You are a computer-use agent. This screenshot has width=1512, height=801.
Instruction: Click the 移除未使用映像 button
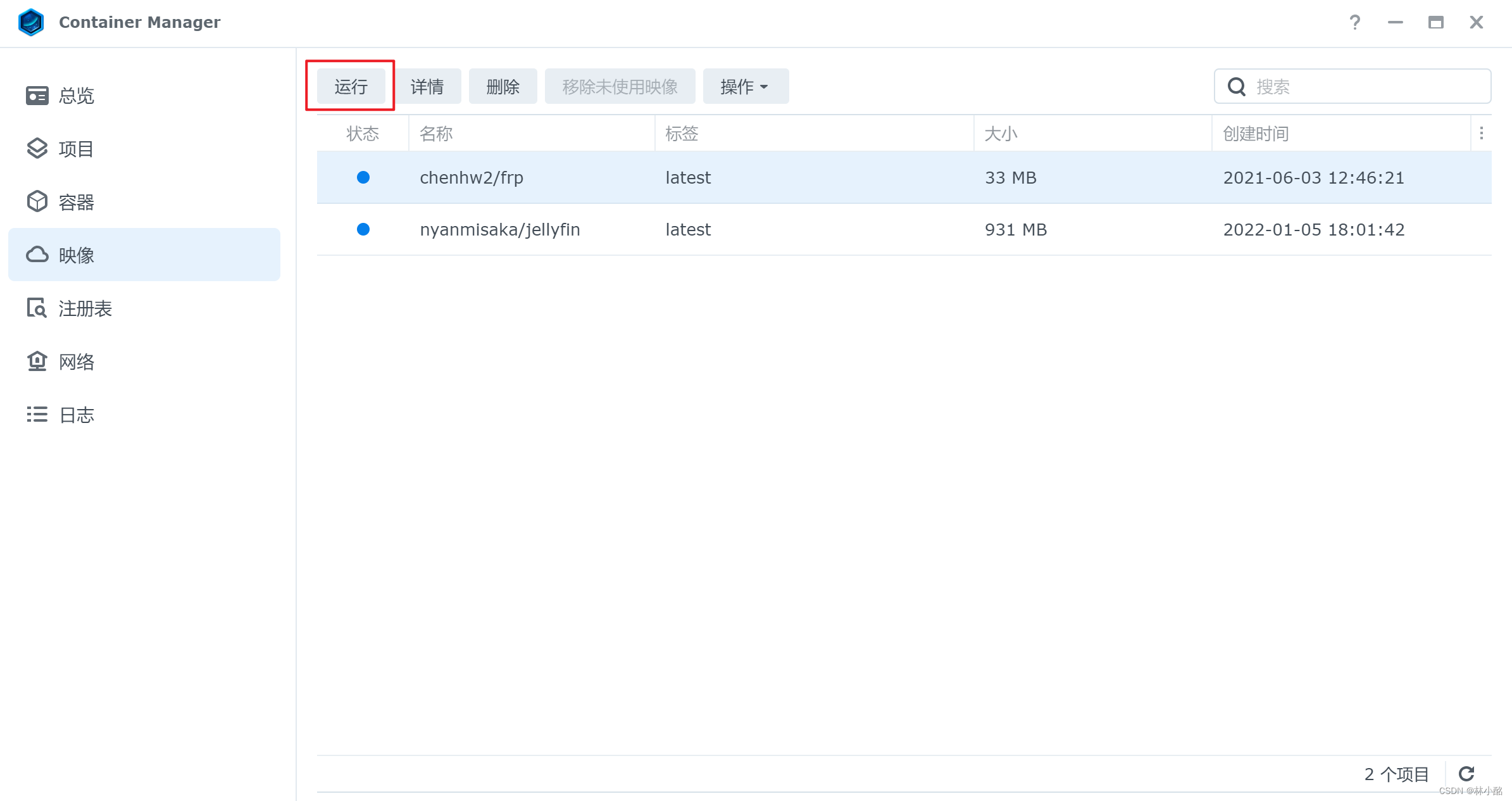[620, 86]
